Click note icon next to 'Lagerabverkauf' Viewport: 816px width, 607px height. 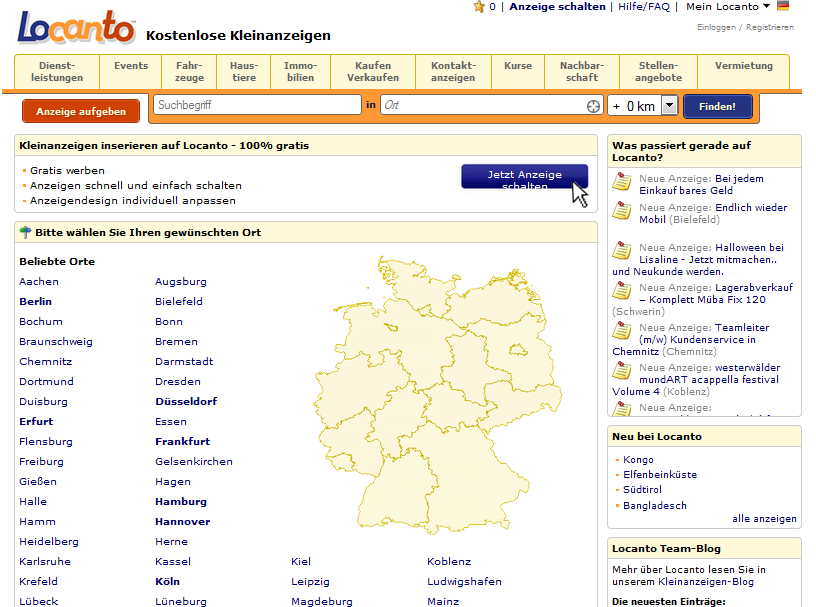coord(621,290)
